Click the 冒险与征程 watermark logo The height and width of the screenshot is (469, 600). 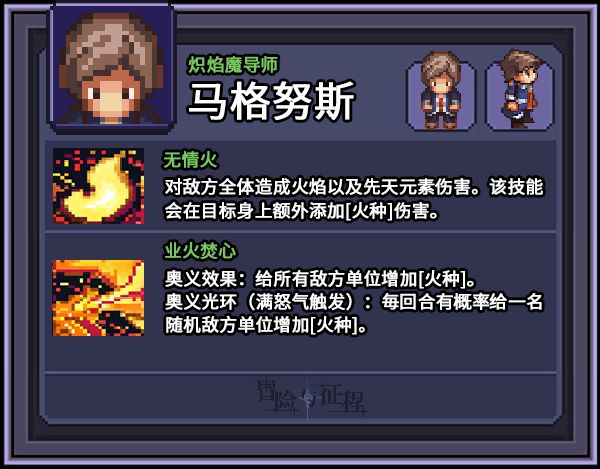(312, 398)
